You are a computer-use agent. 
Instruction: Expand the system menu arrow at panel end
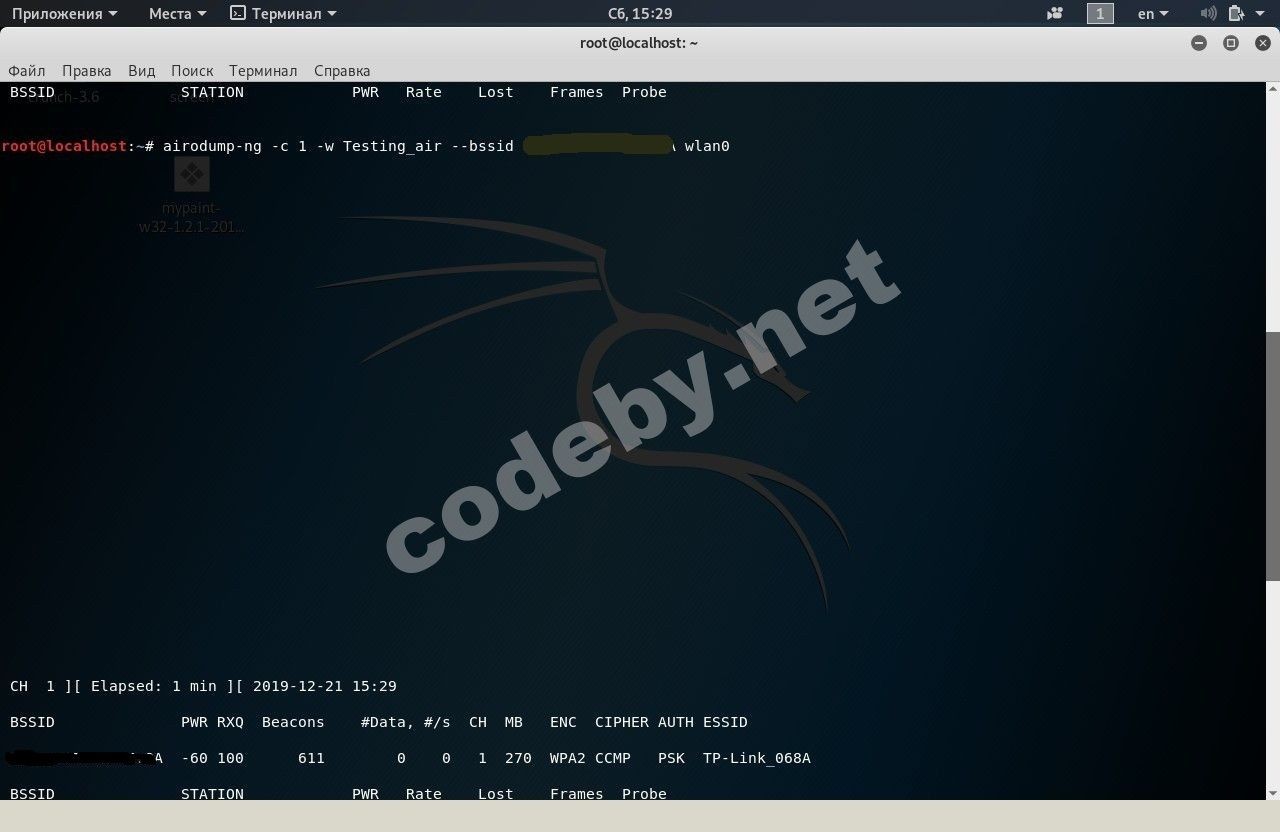pos(1262,13)
